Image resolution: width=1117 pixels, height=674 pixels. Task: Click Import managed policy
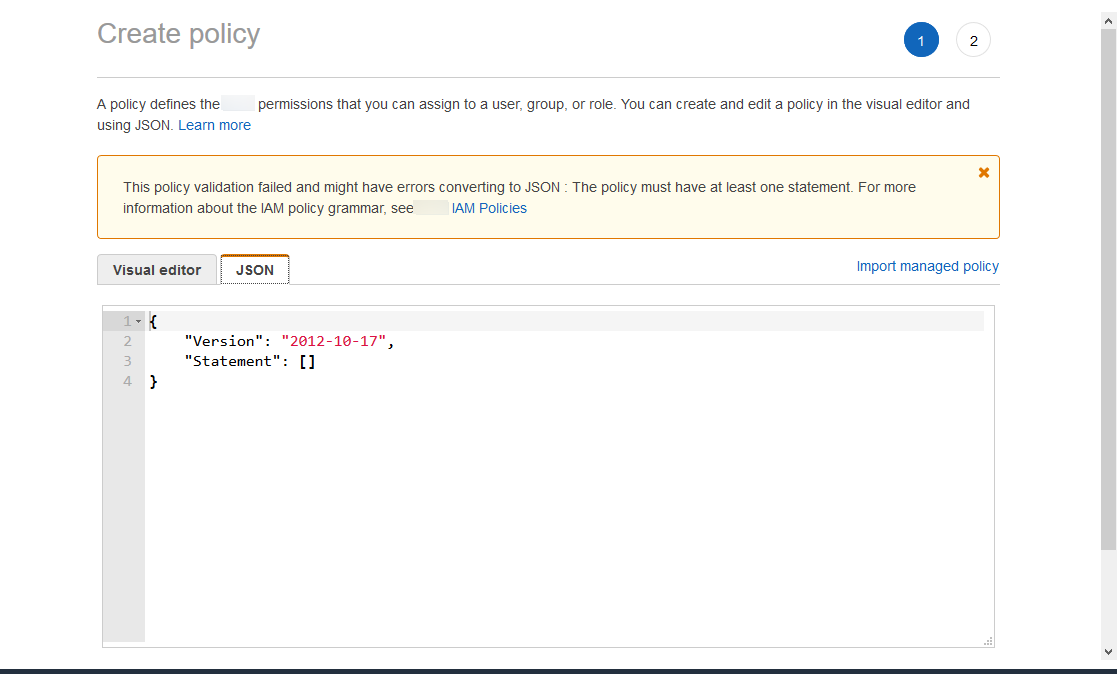pyautogui.click(x=927, y=266)
